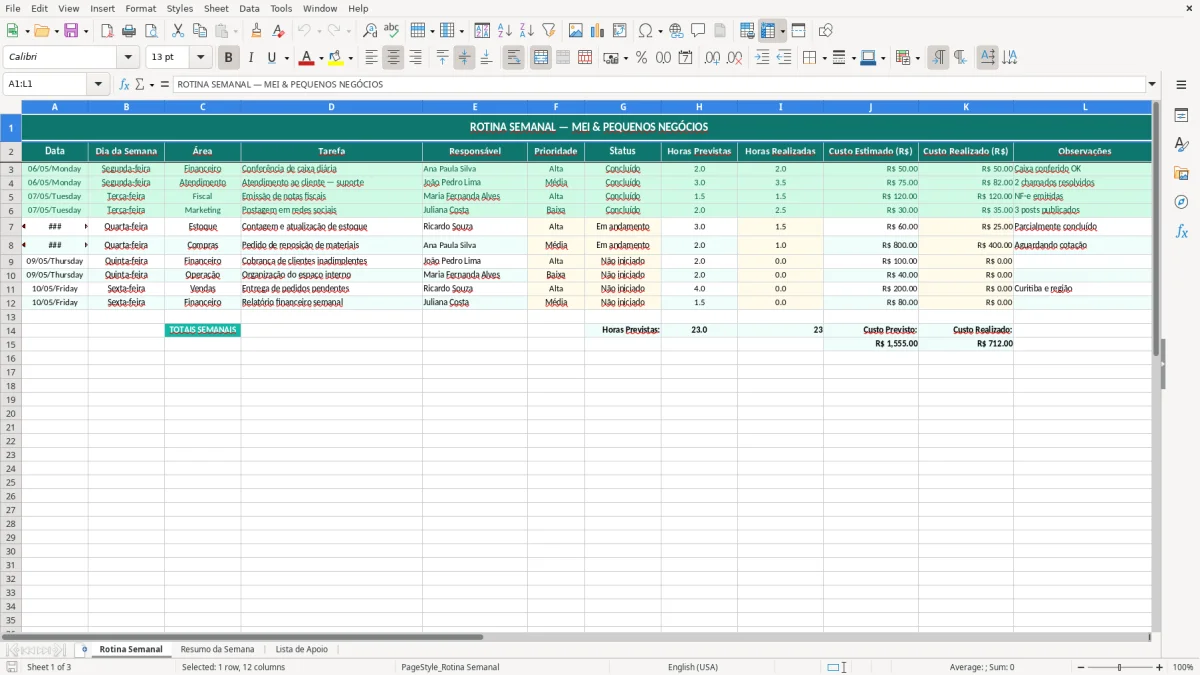Expand the Name Box dropdown
1200x675 pixels.
coord(98,84)
